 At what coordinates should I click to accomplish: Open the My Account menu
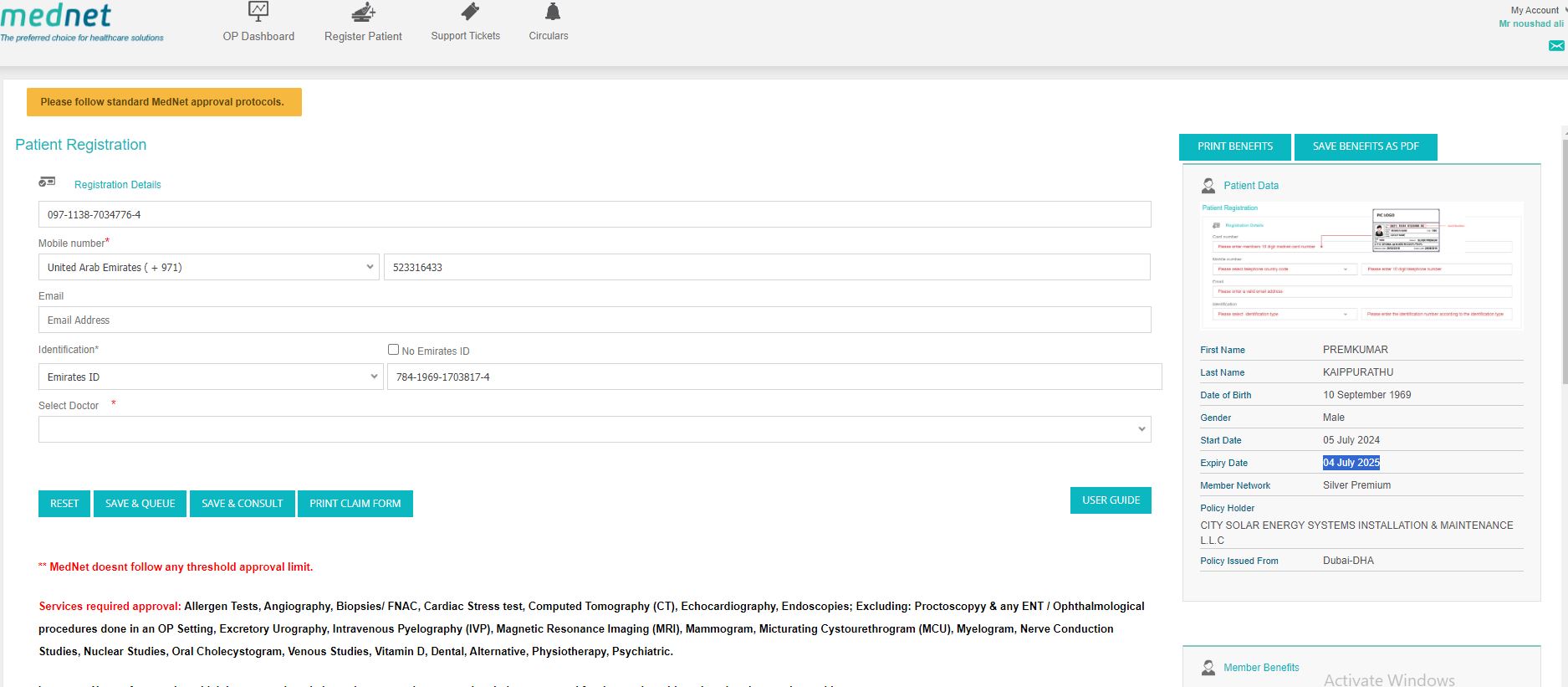1537,10
